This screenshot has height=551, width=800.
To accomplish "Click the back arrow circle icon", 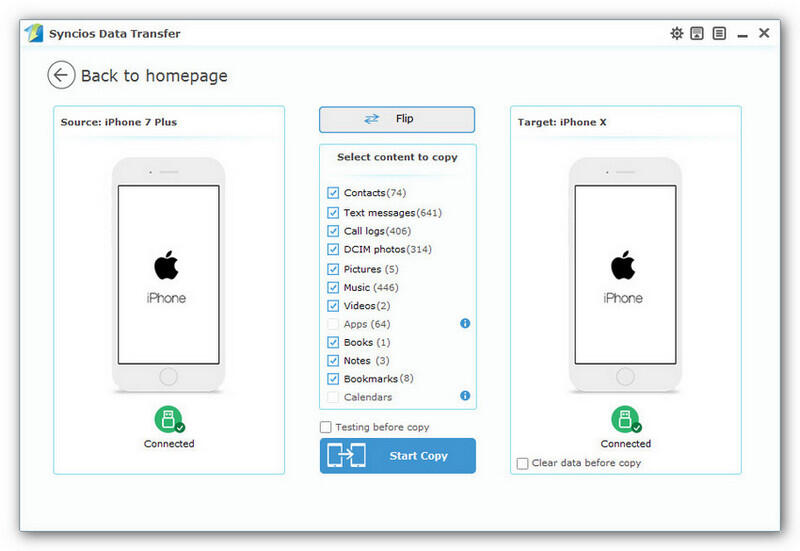I will coord(61,76).
